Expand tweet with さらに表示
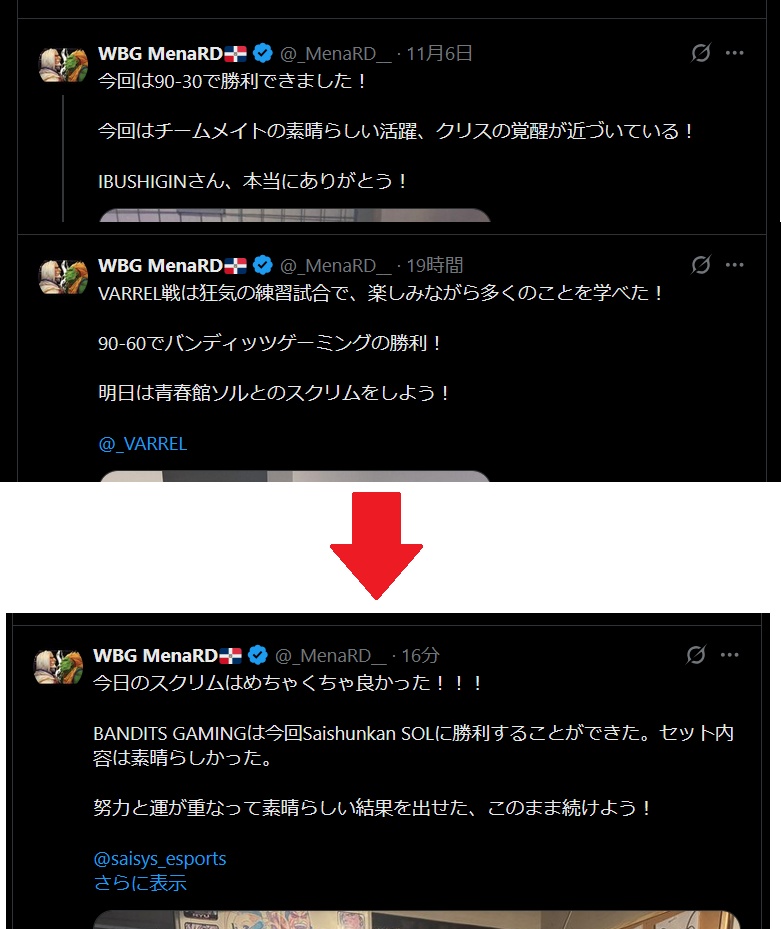This screenshot has height=929, width=781. (x=140, y=883)
